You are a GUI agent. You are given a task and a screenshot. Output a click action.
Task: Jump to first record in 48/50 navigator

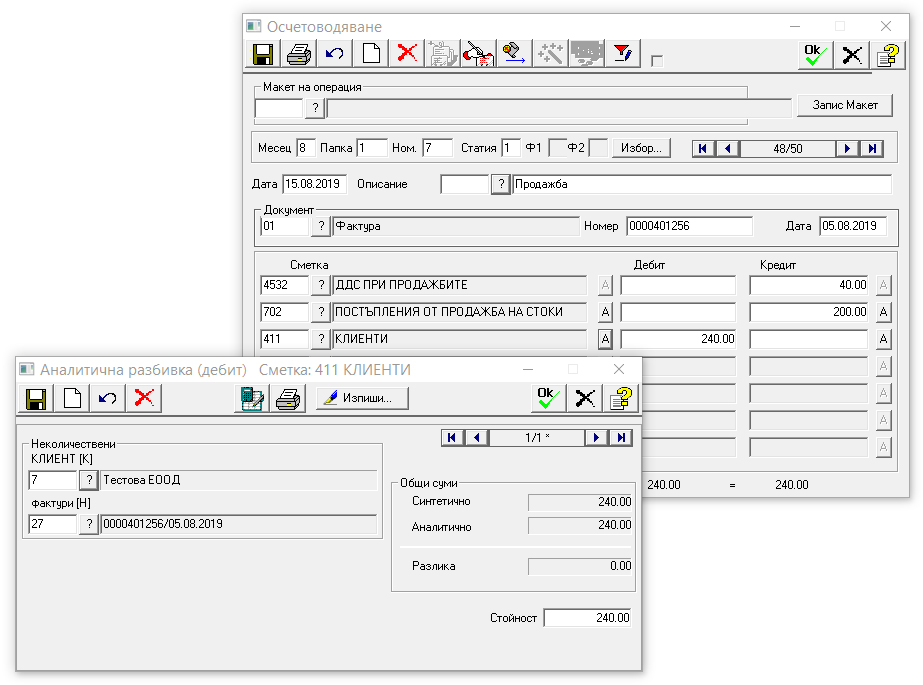pos(703,148)
